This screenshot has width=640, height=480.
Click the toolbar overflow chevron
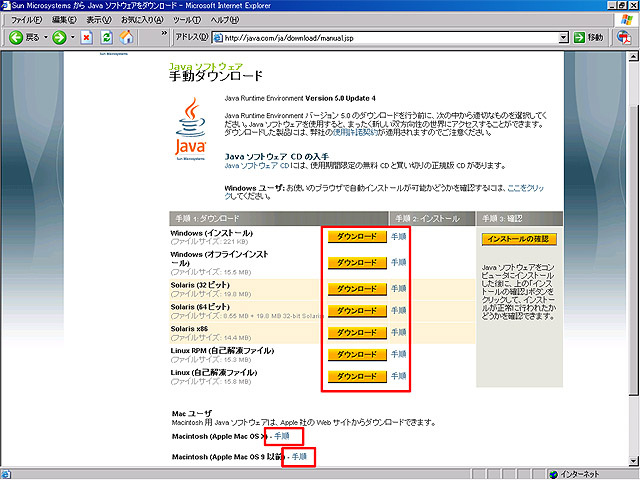click(164, 33)
